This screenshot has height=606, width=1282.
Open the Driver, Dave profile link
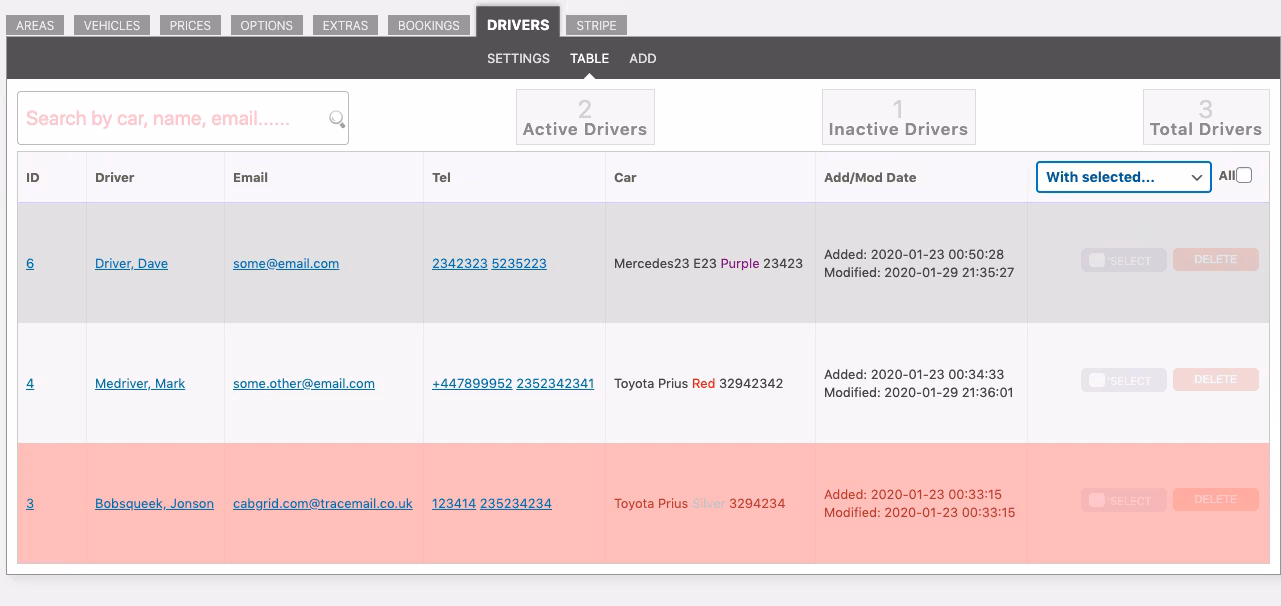[131, 263]
